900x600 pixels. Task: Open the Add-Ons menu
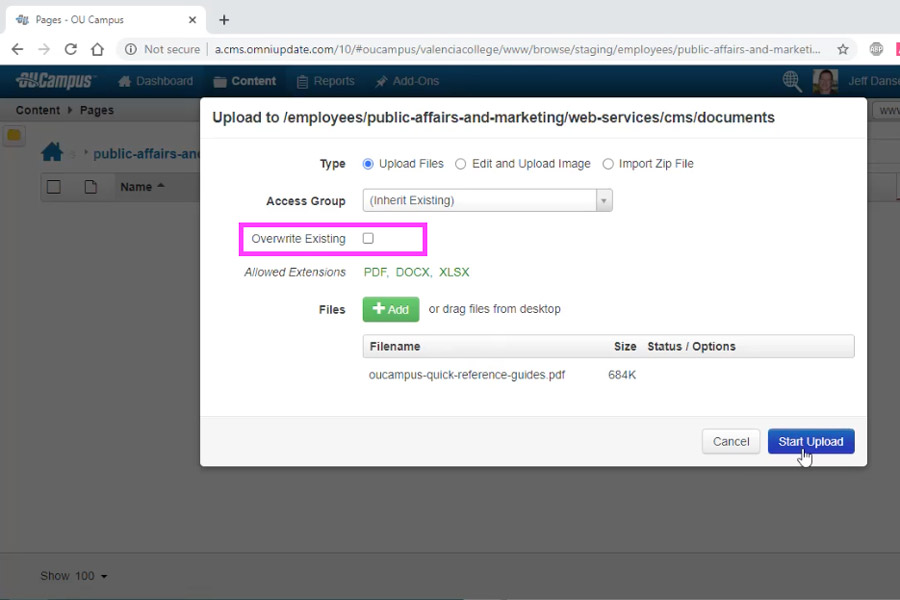click(406, 81)
